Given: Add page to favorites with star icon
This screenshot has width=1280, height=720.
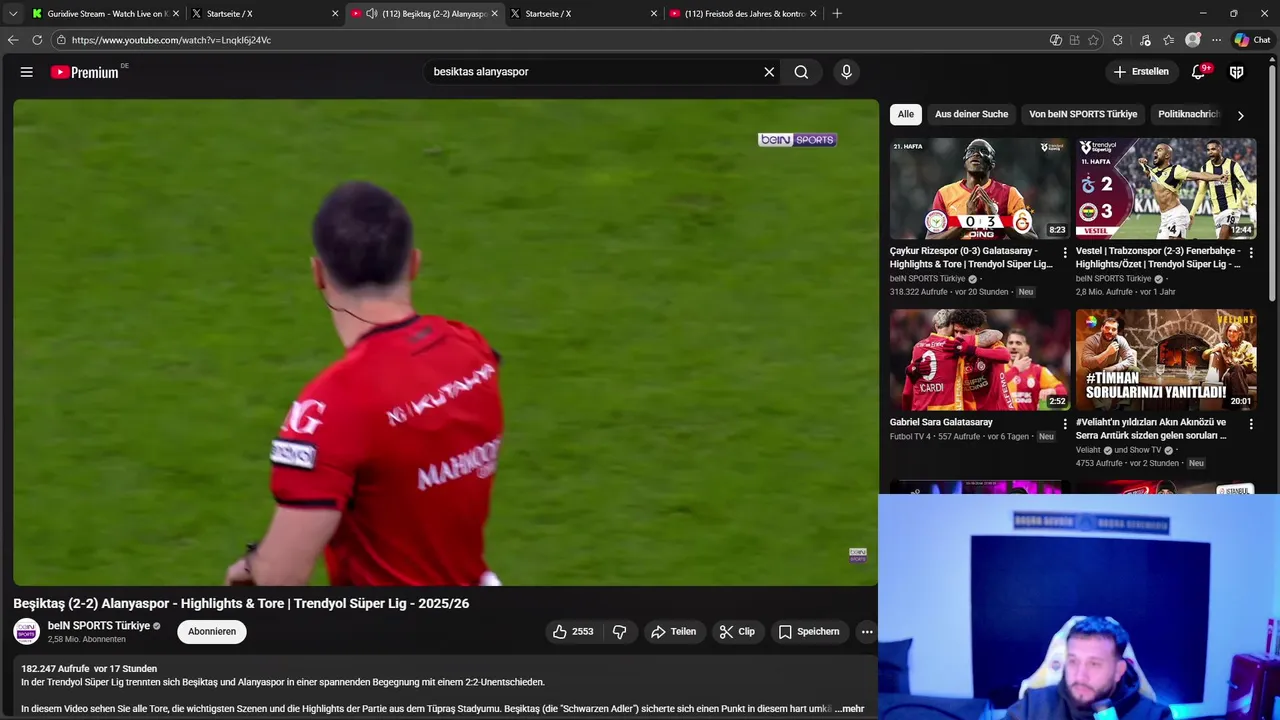Looking at the screenshot, I should 1093,40.
